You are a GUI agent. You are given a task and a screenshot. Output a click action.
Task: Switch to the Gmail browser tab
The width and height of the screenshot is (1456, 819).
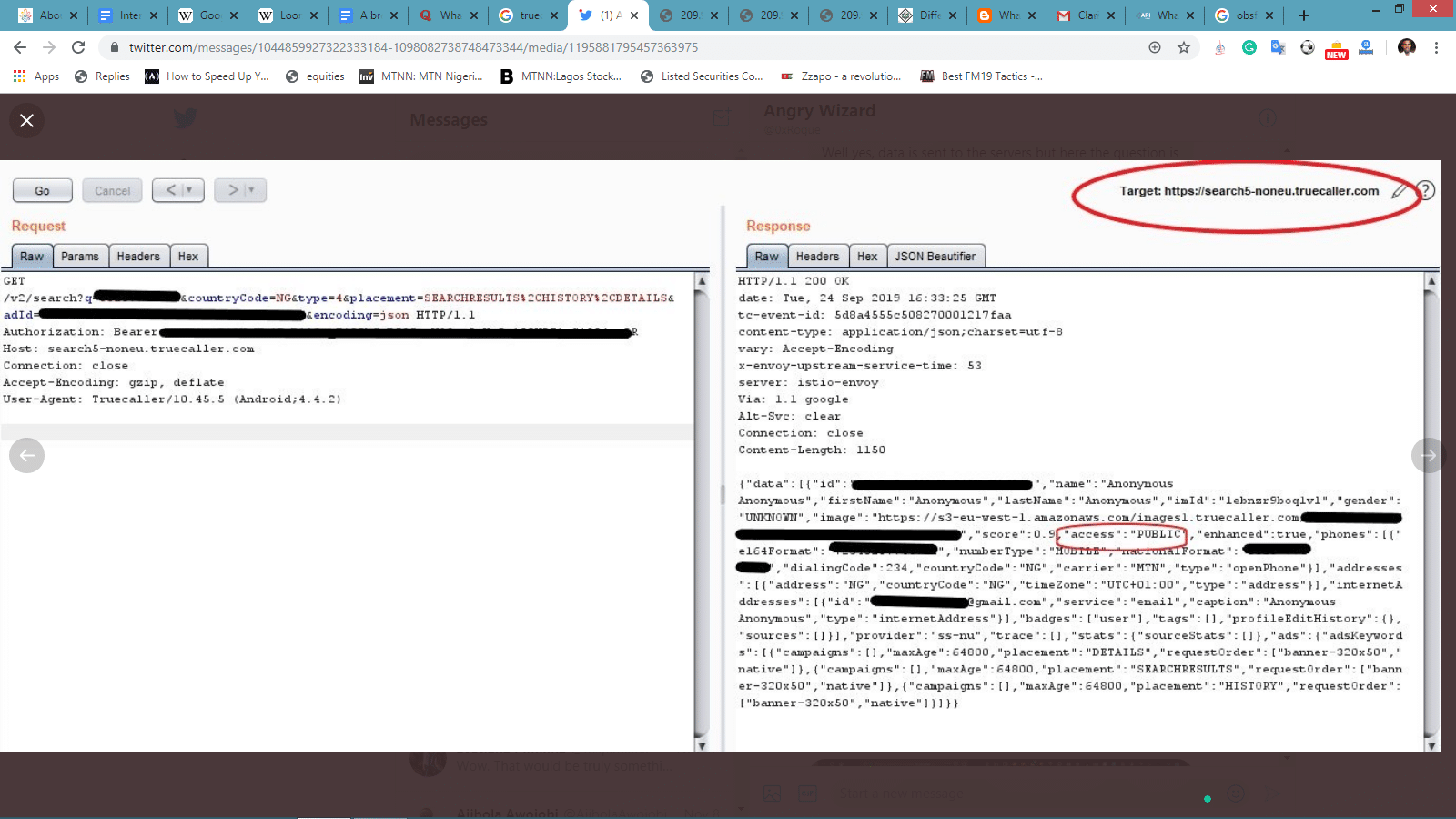(1085, 15)
